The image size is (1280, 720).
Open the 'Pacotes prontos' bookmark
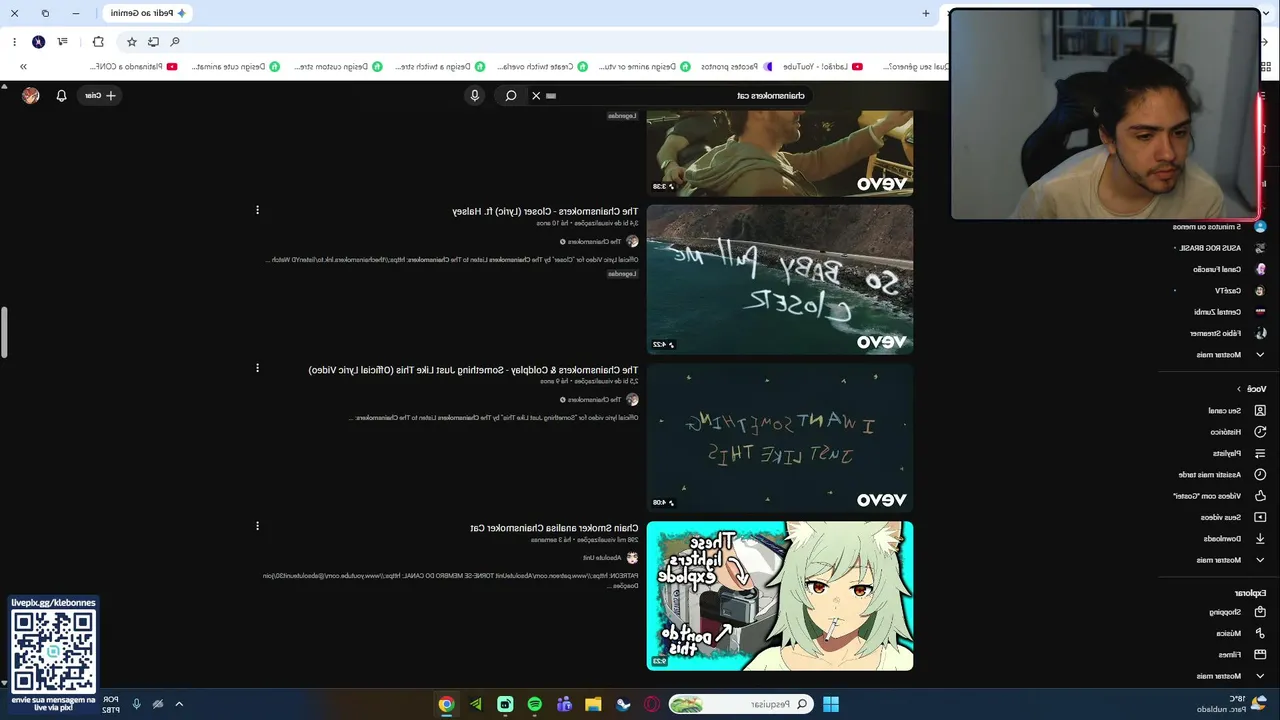coord(736,67)
